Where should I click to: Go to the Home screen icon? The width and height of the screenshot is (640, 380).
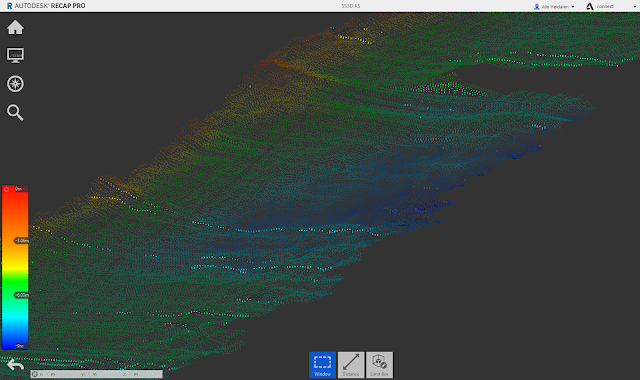coord(16,28)
